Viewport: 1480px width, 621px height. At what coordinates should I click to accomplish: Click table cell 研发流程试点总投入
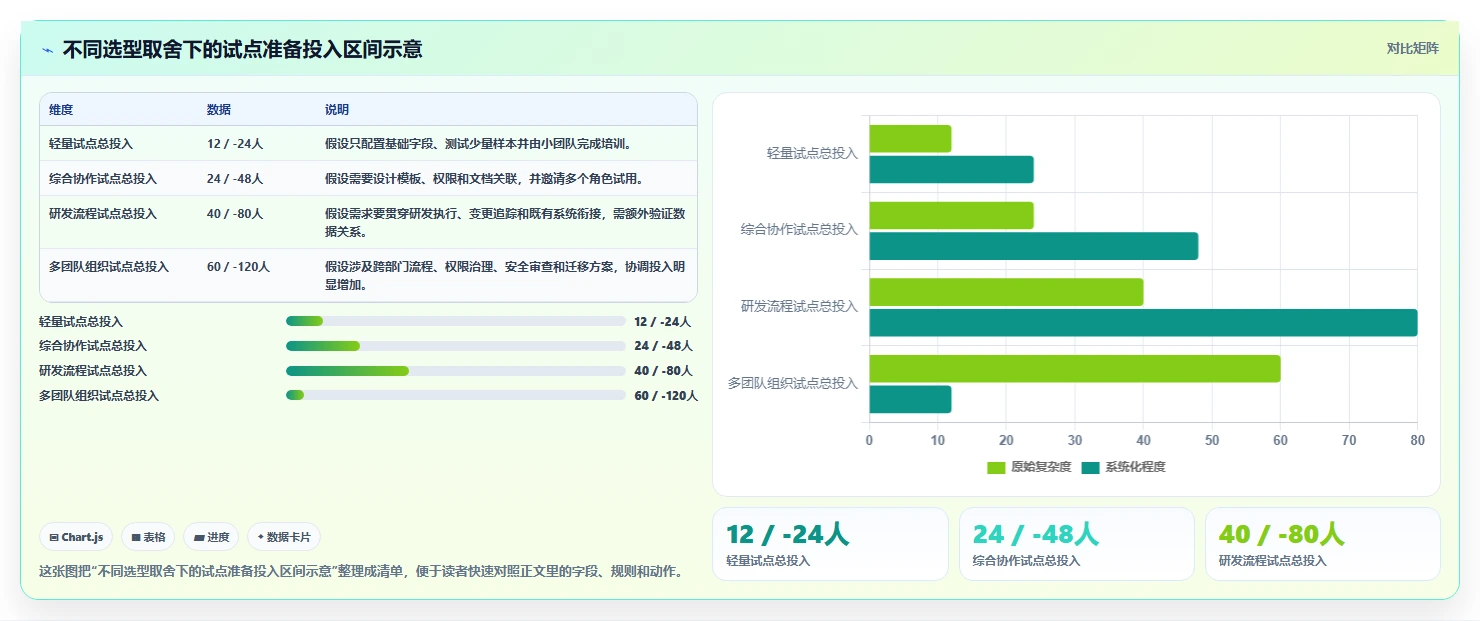pyautogui.click(x=103, y=214)
